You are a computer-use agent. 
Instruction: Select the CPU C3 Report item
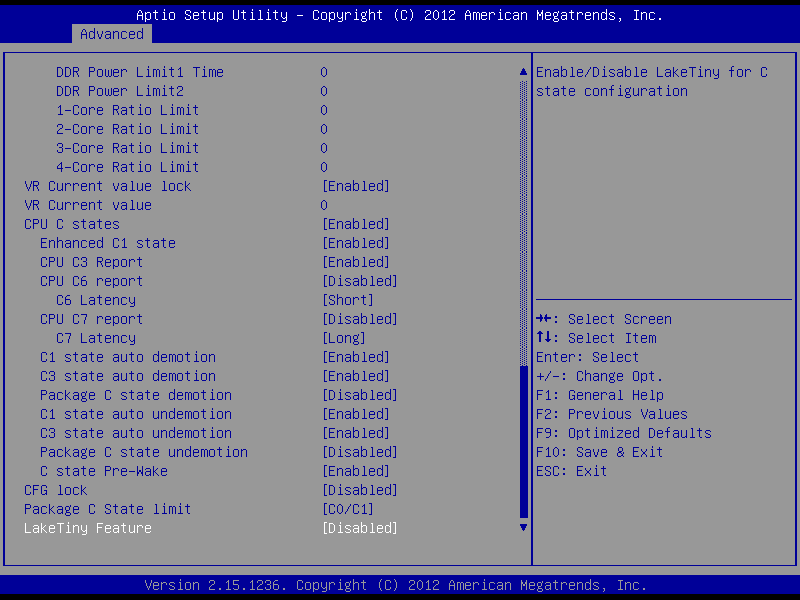pyautogui.click(x=91, y=262)
